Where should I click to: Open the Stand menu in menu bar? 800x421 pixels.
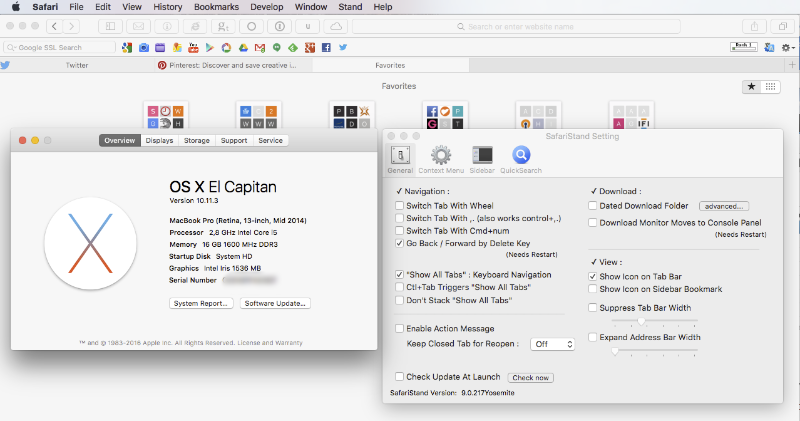click(x=350, y=7)
